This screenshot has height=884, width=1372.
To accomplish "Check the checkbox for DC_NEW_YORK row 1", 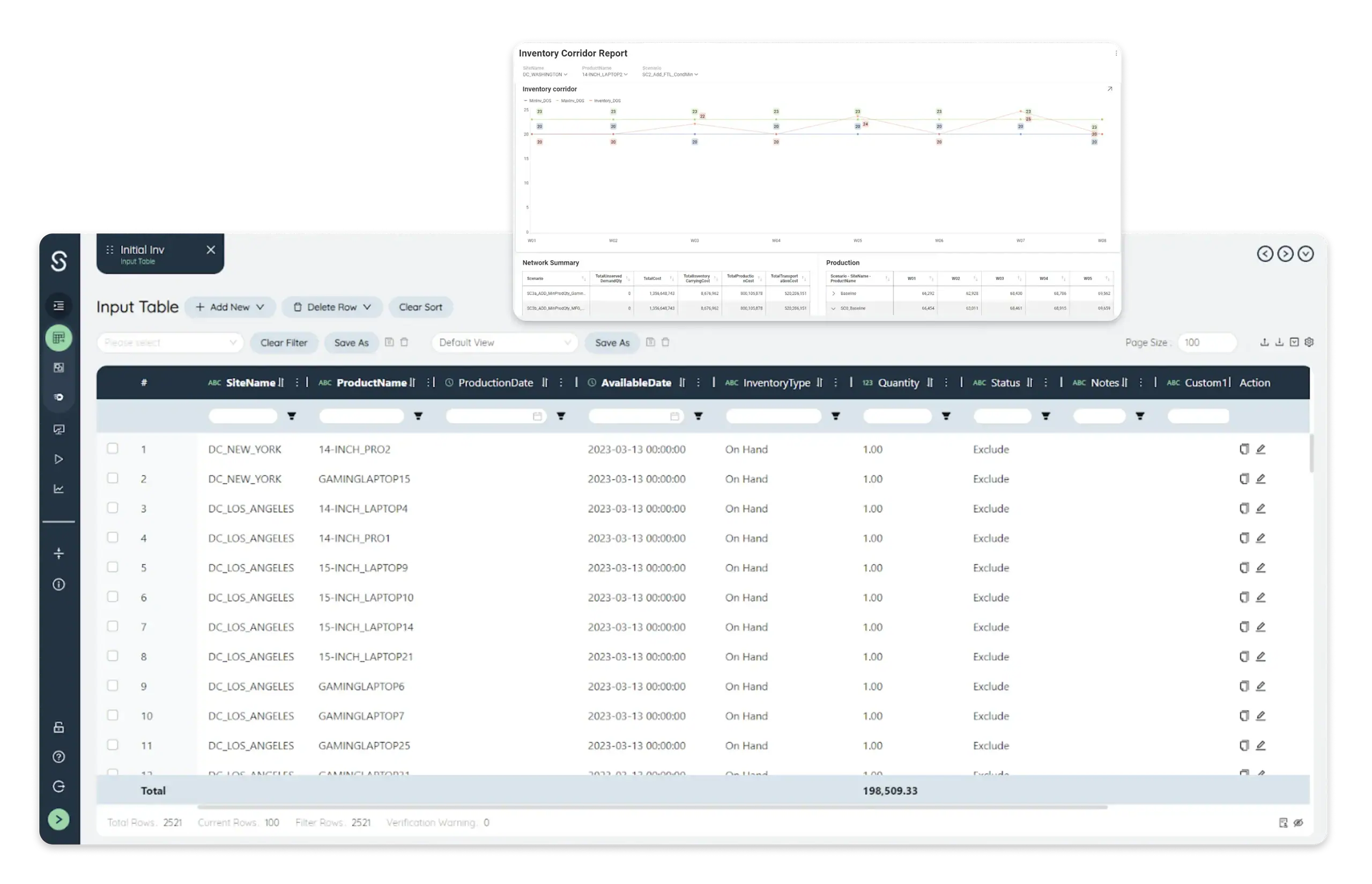I will 113,448.
